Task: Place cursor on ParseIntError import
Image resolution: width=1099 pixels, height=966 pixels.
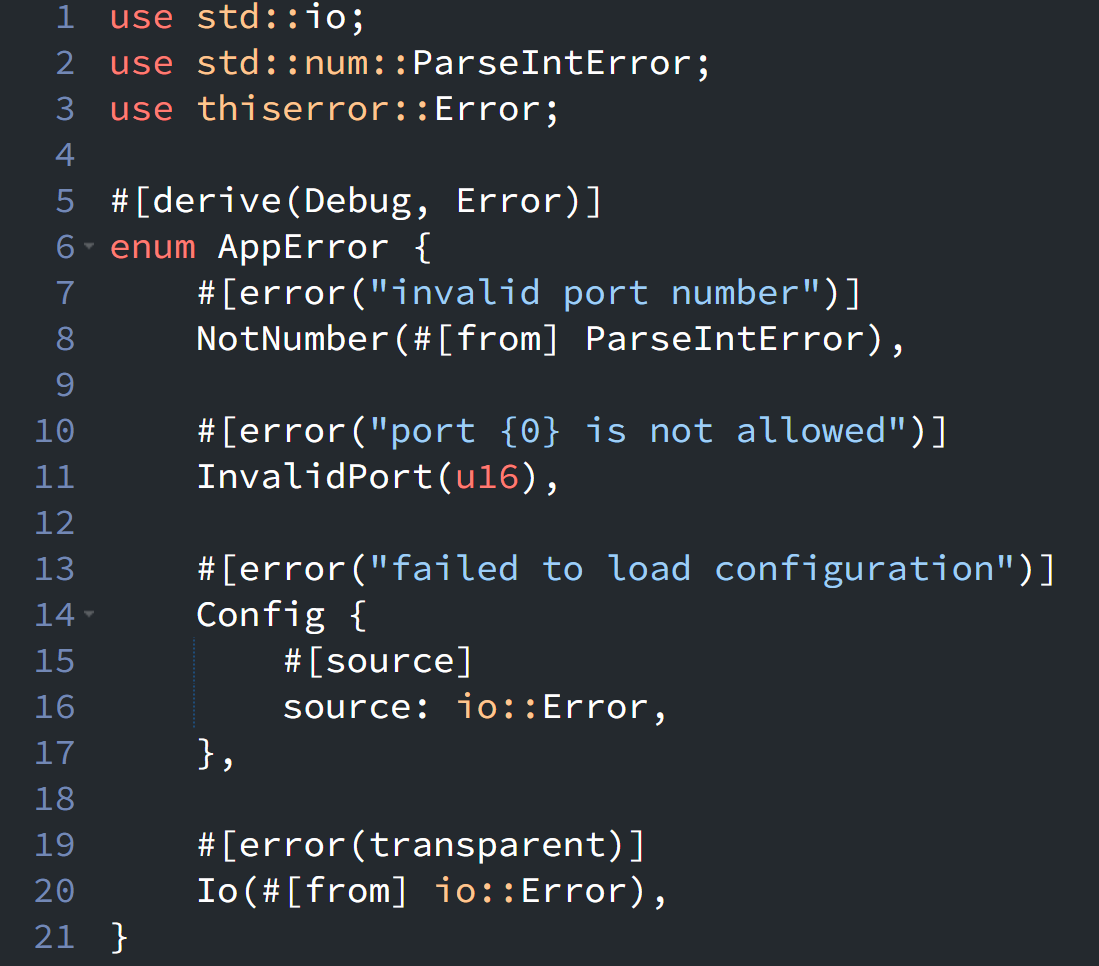Action: click(x=551, y=63)
